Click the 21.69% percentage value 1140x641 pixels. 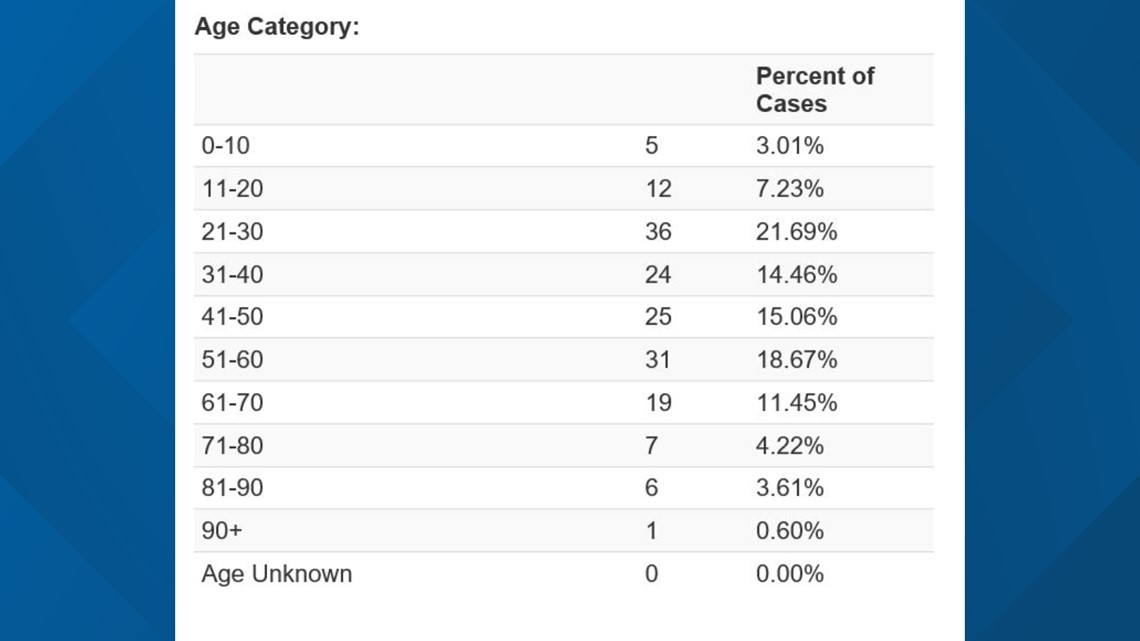point(796,231)
